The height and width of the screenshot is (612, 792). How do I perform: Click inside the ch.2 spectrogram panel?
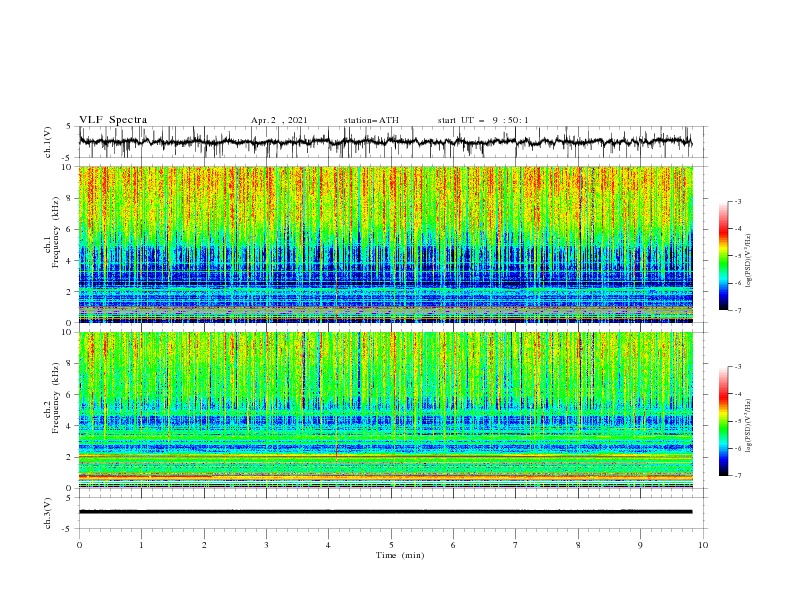[x=385, y=410]
